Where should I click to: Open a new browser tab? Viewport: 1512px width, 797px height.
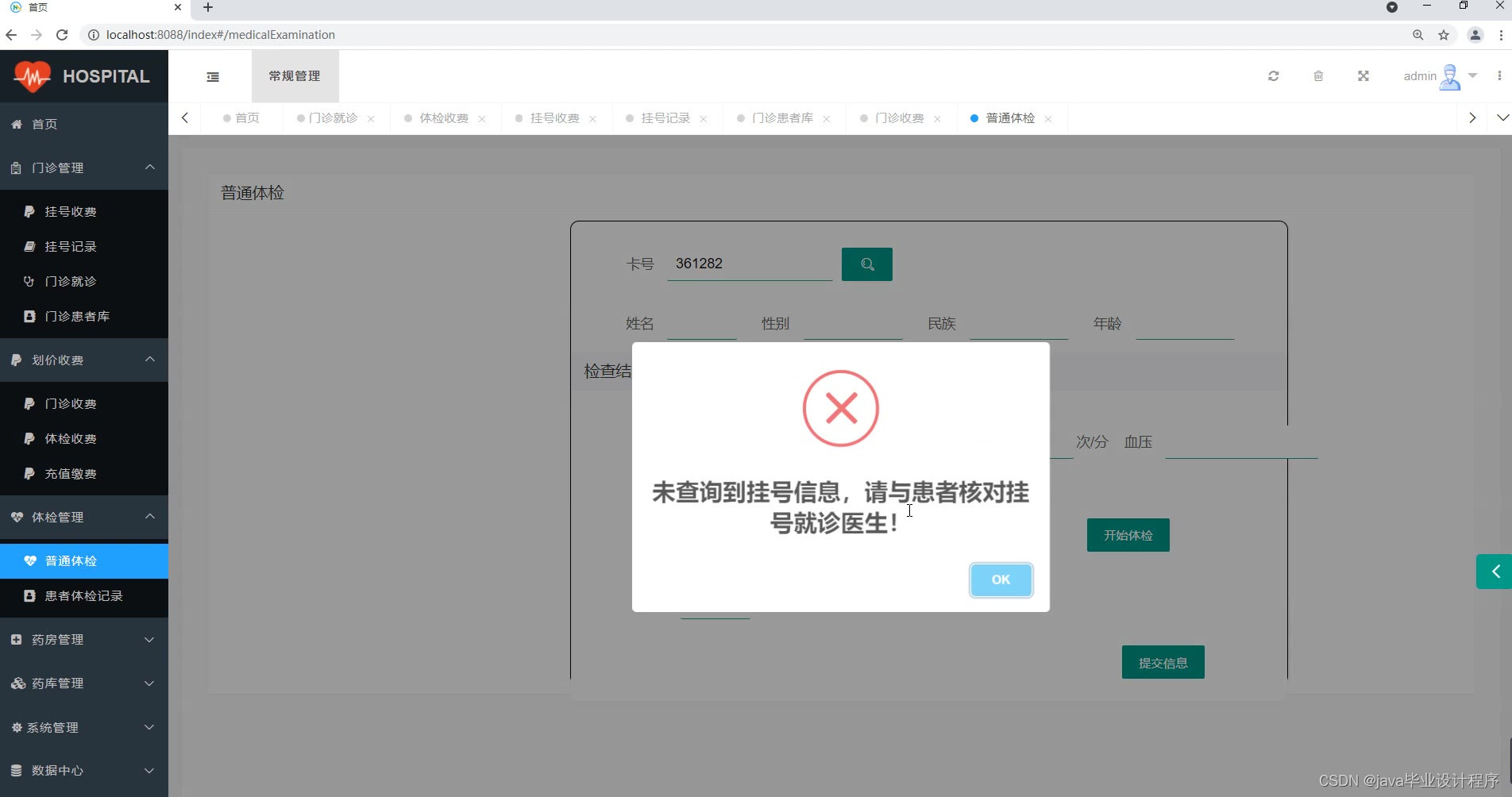[208, 7]
